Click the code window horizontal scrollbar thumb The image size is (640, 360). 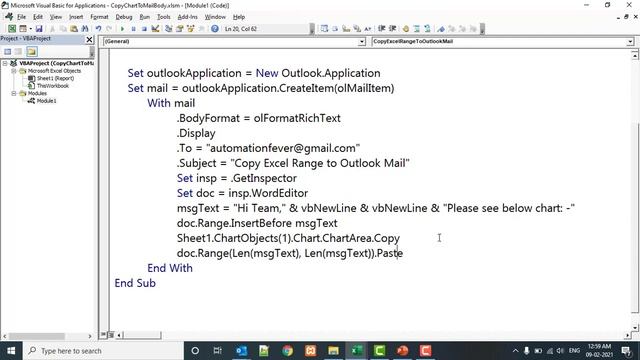[x=142, y=335]
